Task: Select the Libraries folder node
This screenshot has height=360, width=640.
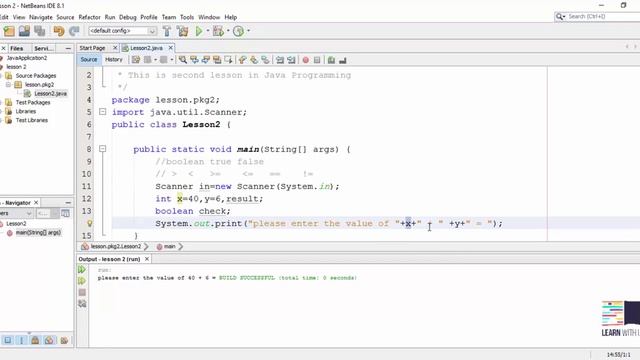Action: tap(26, 111)
